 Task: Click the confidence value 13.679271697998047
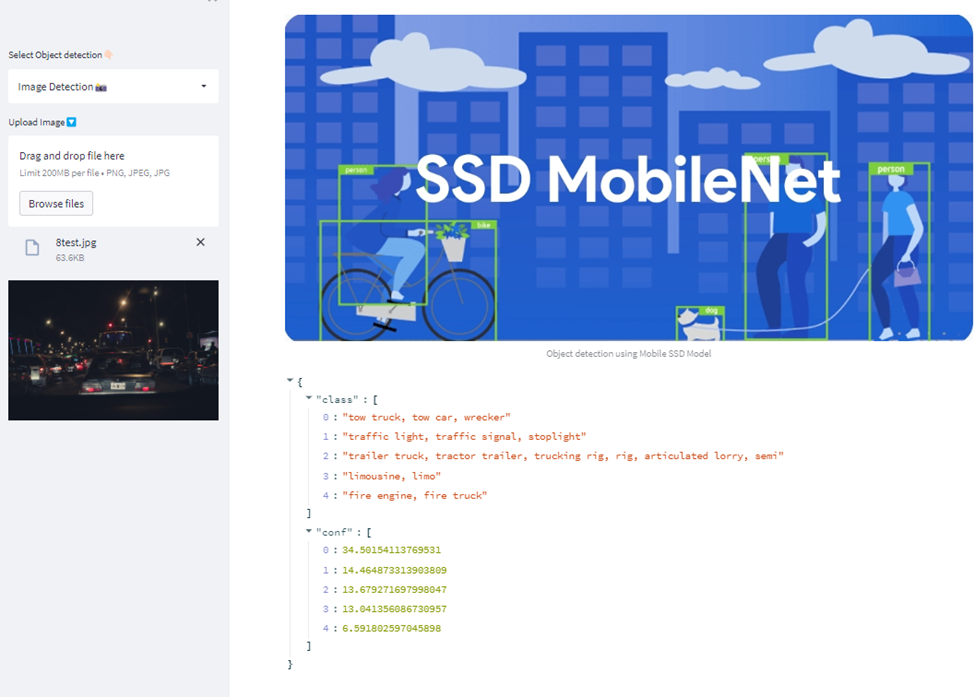coord(394,589)
